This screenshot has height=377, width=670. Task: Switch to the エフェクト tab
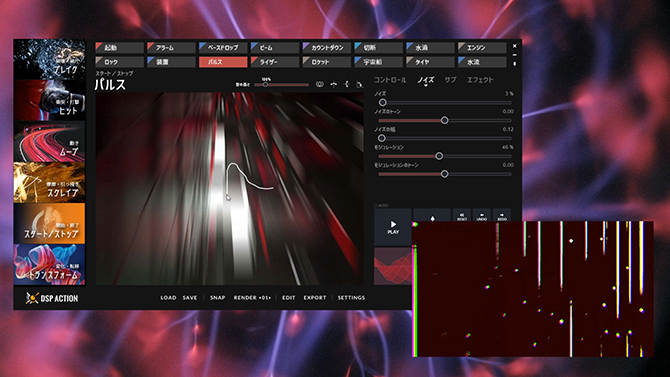click(x=480, y=80)
